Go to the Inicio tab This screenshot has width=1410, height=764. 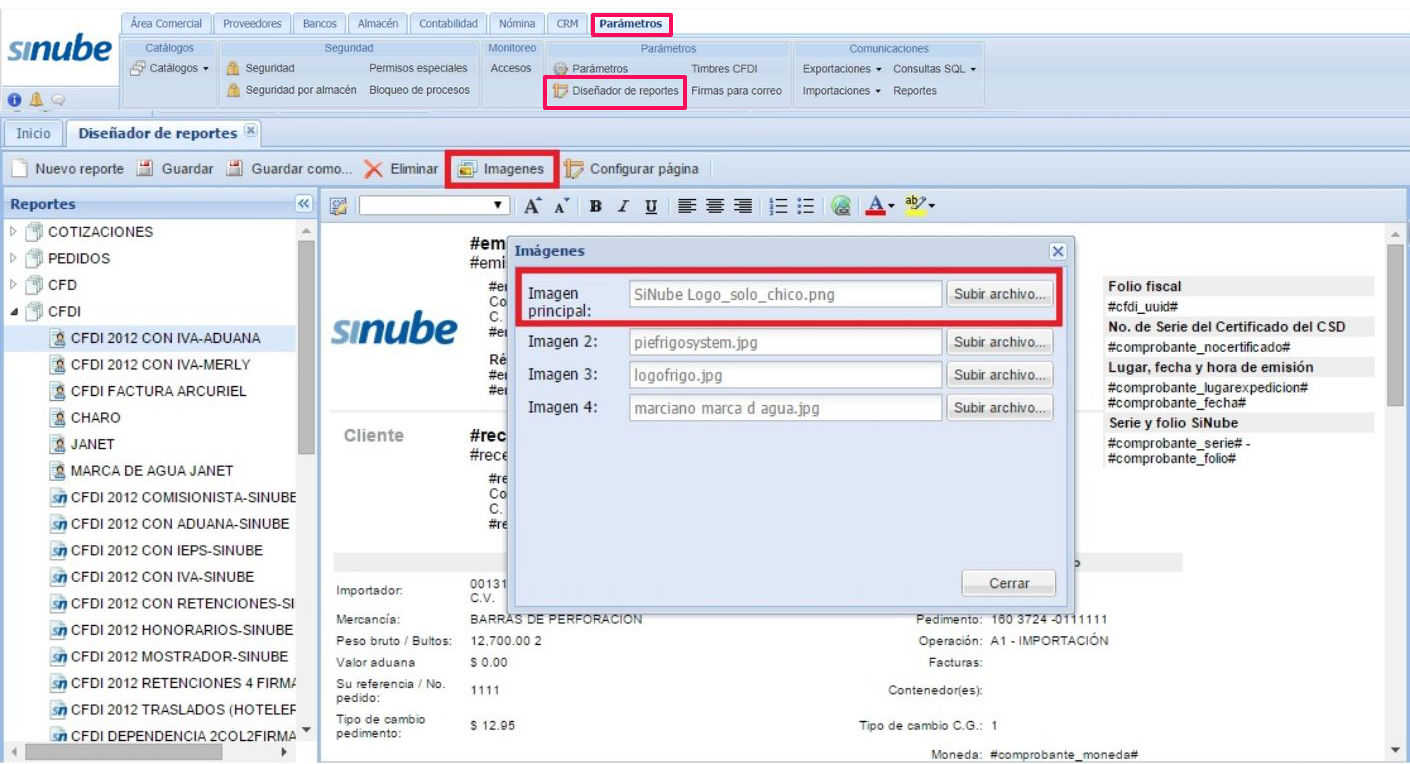(x=33, y=133)
